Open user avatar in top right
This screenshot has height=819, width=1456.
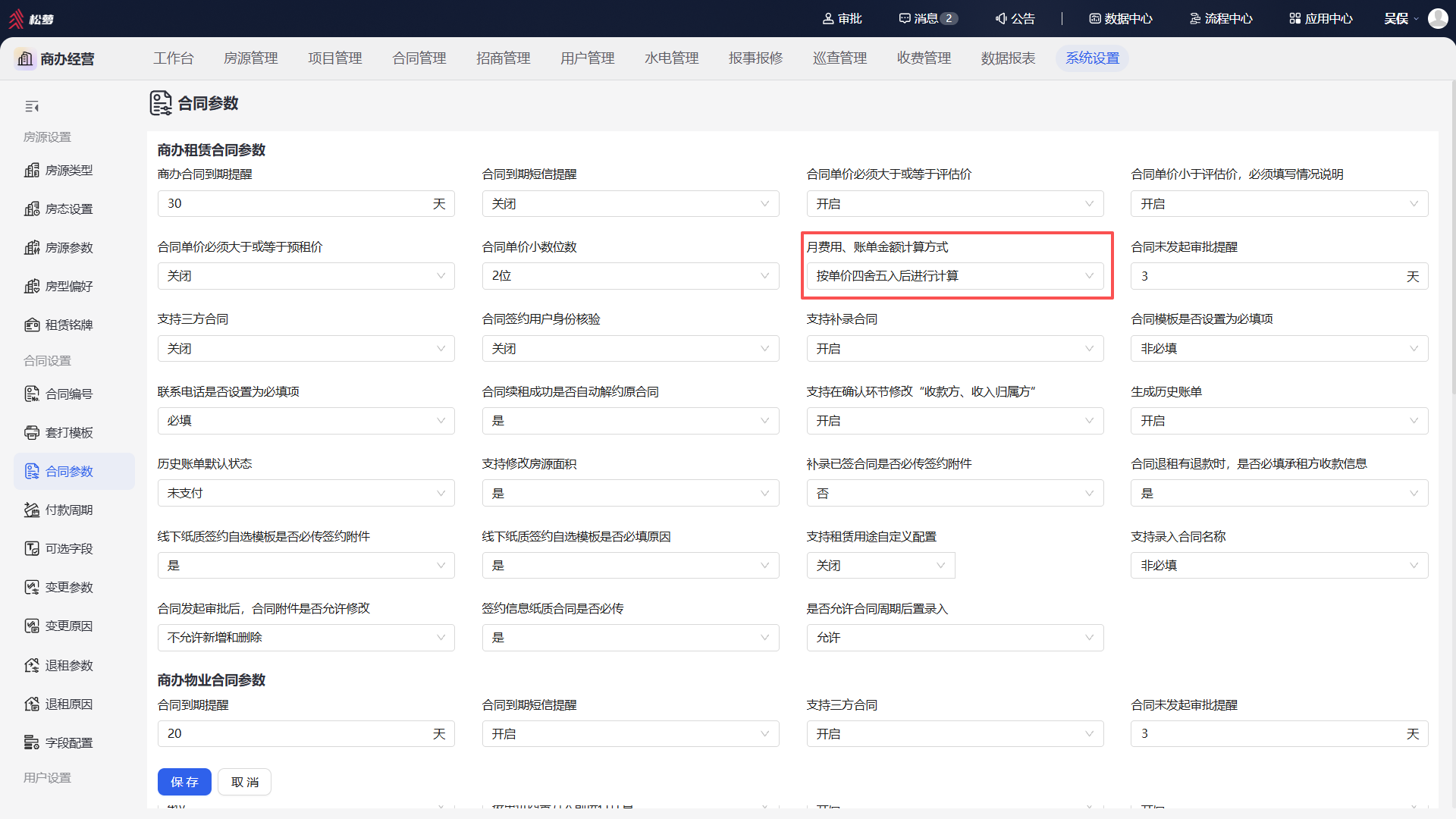coord(1438,18)
